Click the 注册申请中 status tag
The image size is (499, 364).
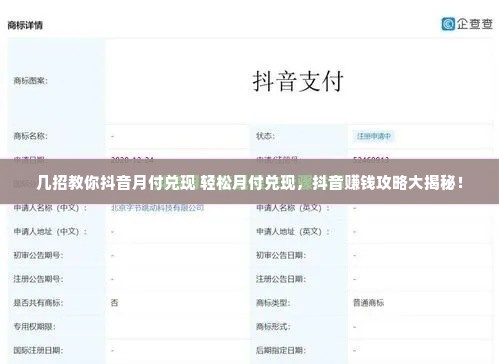(374, 136)
